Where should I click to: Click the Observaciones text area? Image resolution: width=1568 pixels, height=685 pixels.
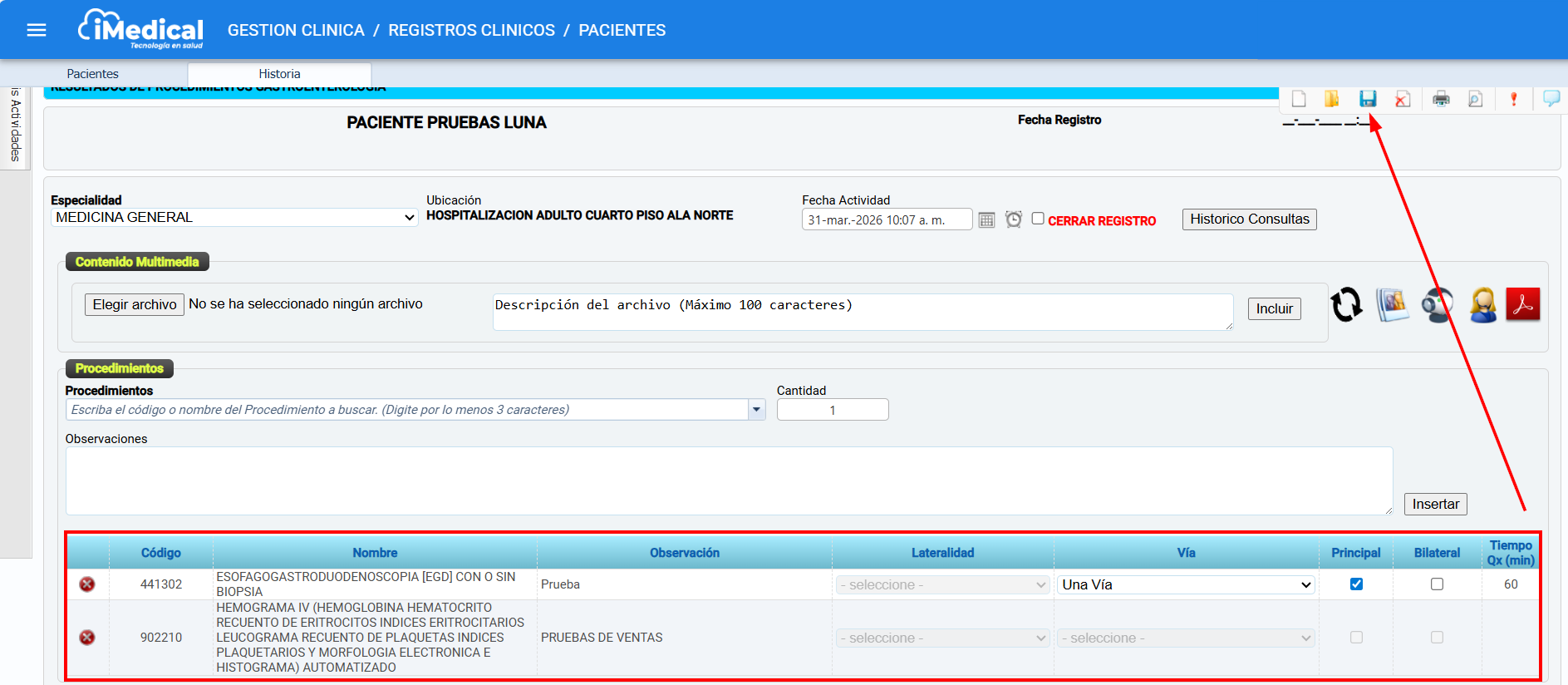(x=729, y=480)
